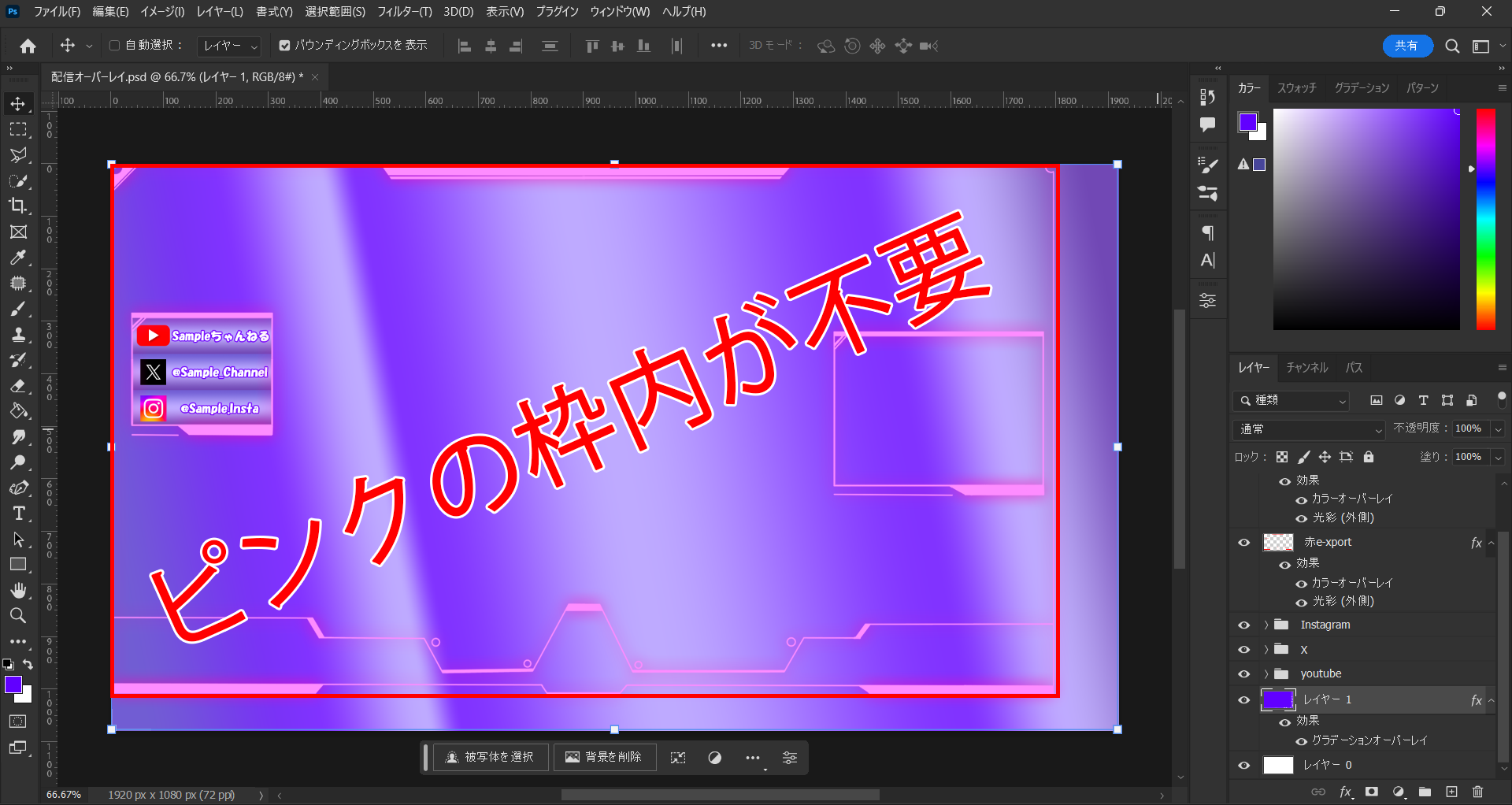The image size is (1512, 805).
Task: Align left edges in options bar
Action: [x=465, y=46]
